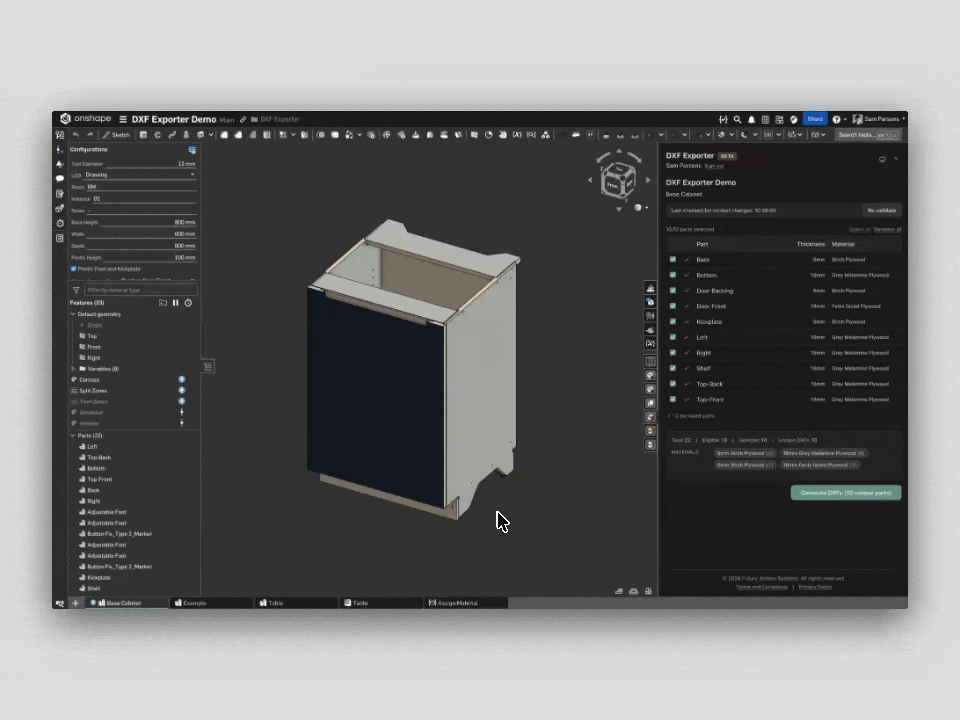Open the Sam Parsons account menu
This screenshot has width=960, height=720.
click(879, 119)
